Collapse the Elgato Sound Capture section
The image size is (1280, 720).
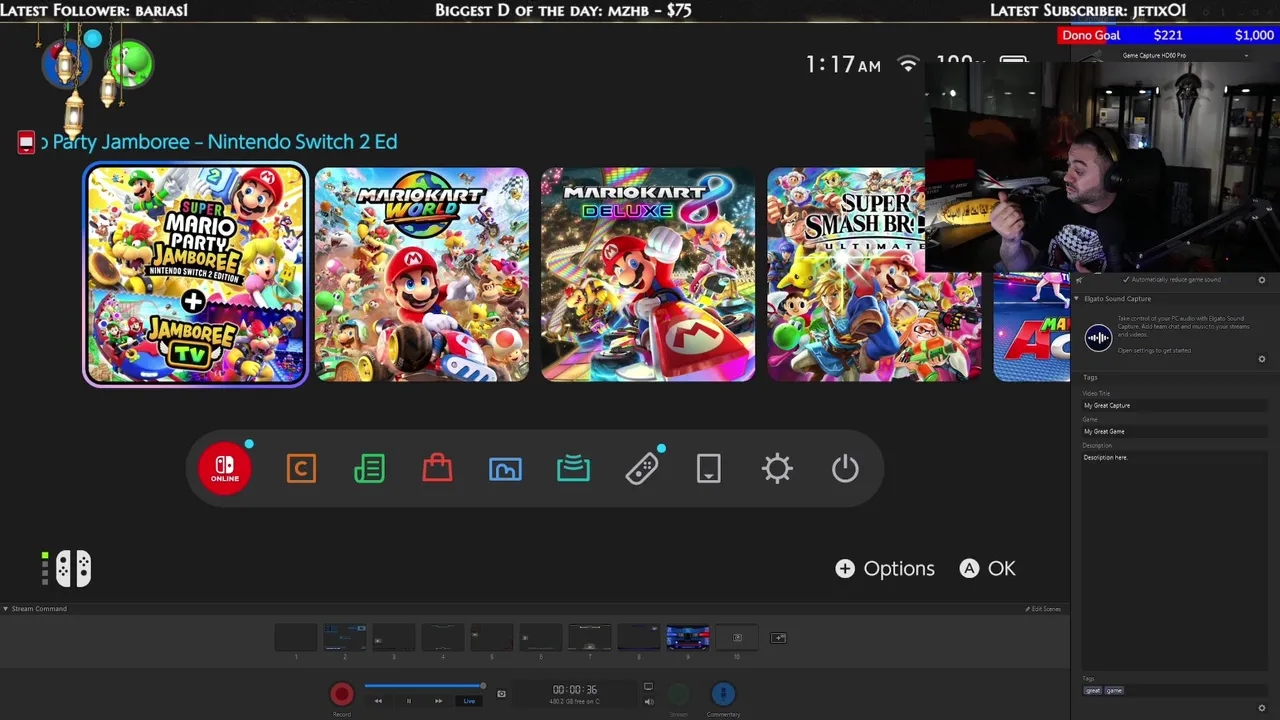click(x=1077, y=299)
